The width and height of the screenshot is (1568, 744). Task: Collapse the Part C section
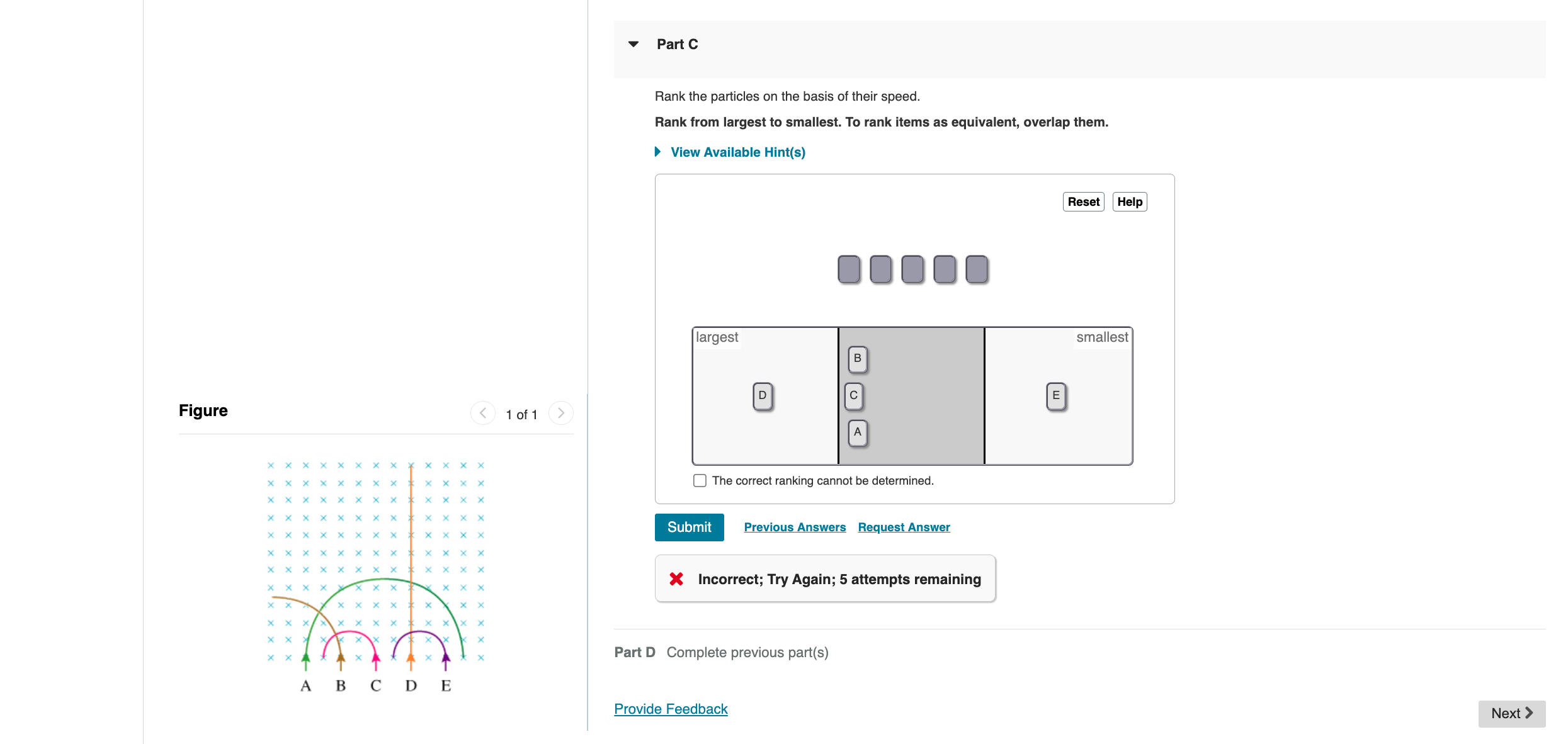click(x=633, y=43)
